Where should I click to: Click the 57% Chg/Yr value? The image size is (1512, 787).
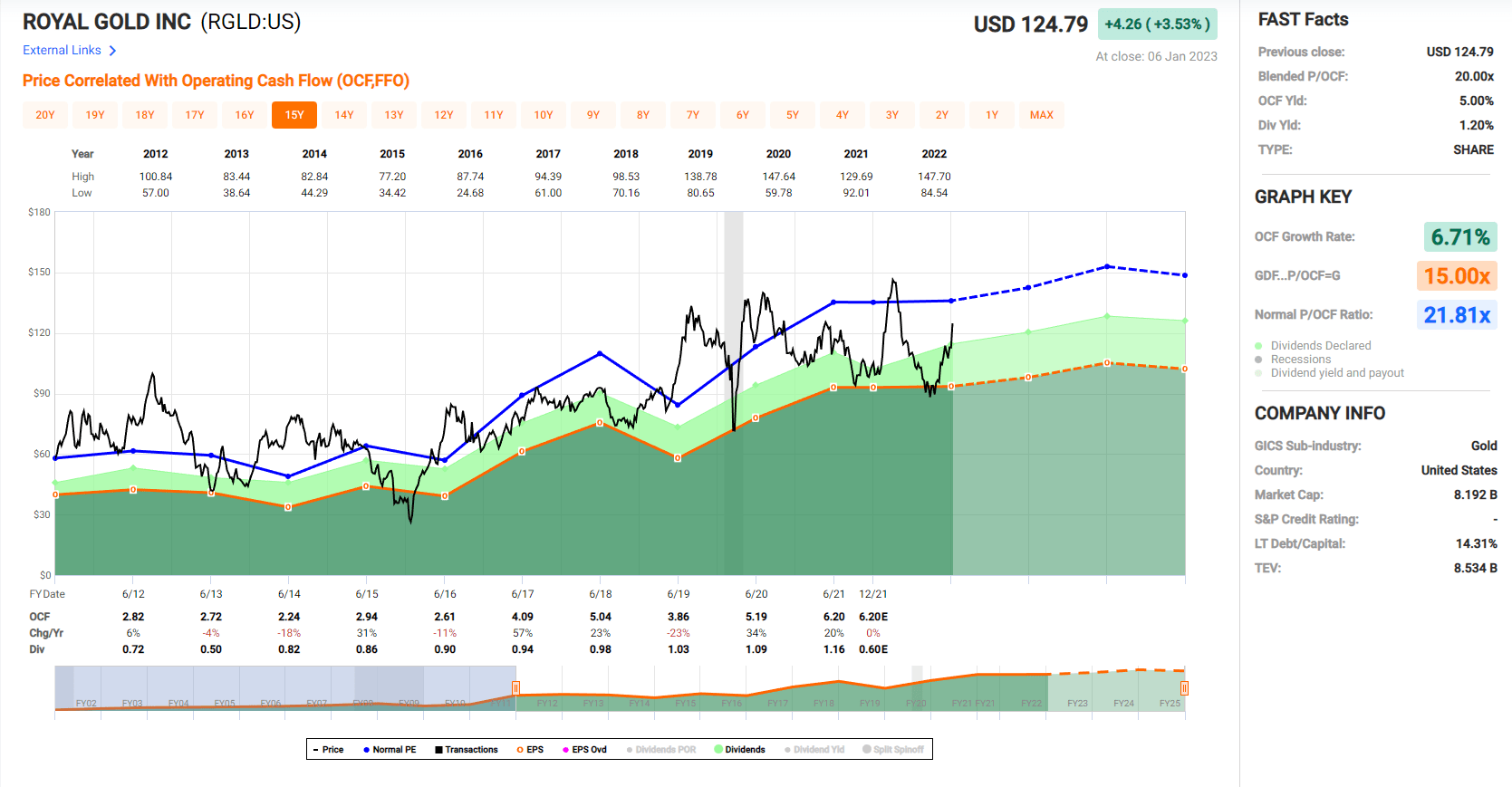coord(523,633)
